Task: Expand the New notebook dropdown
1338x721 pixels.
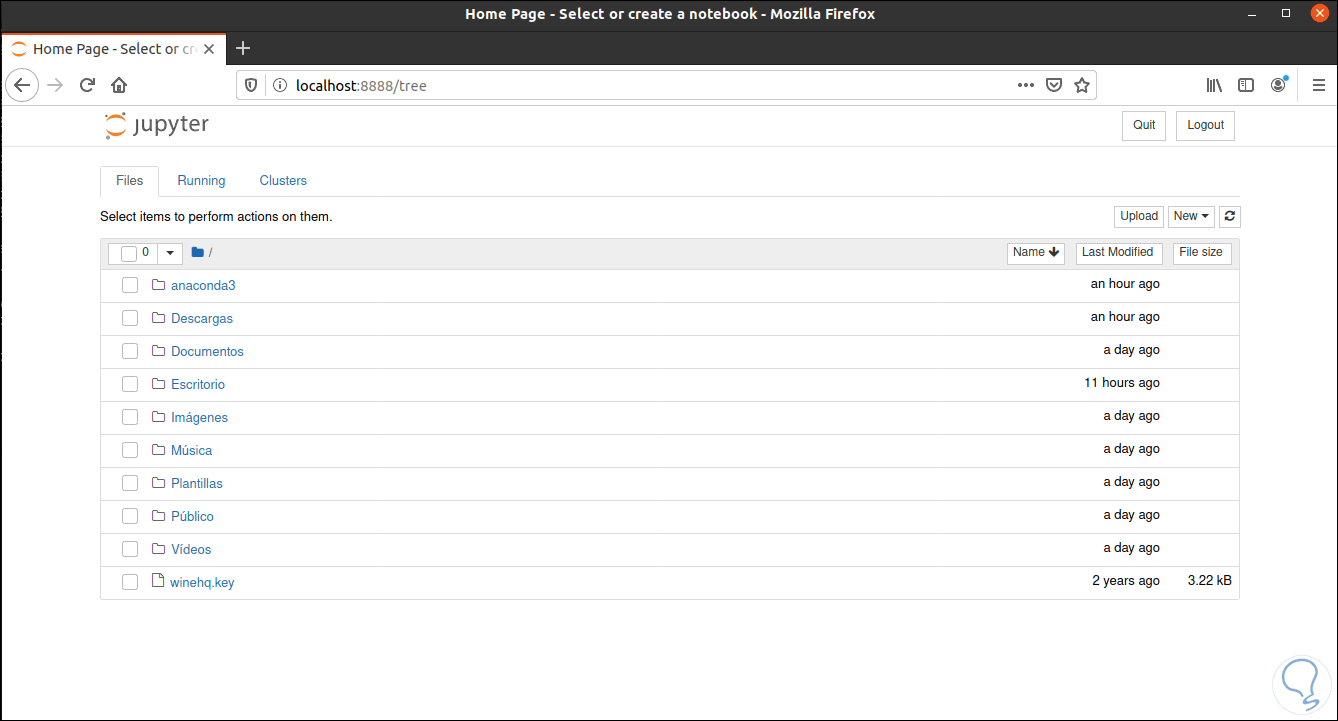Action: (x=1191, y=216)
